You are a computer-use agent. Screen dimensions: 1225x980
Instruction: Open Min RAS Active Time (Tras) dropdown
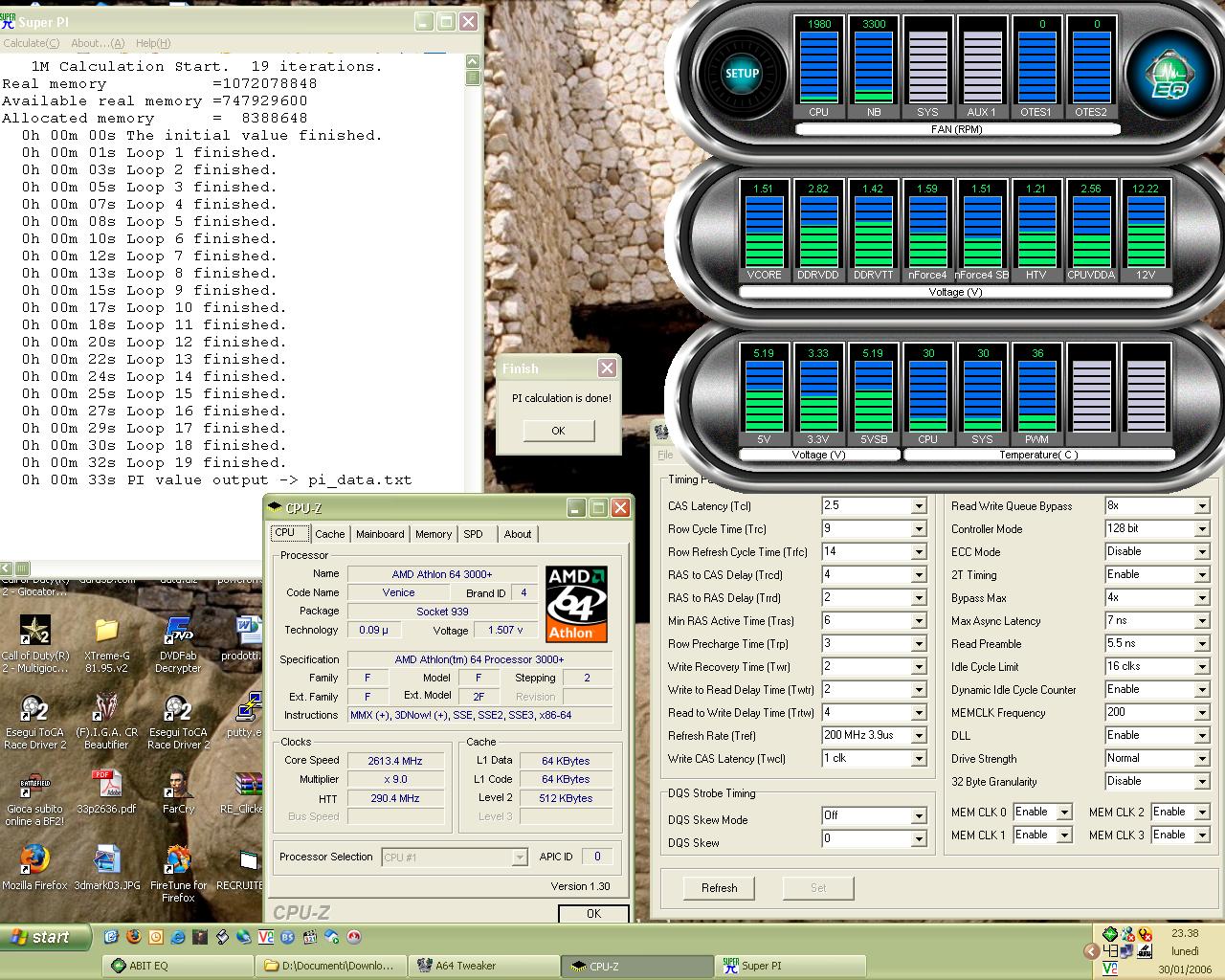coord(919,621)
